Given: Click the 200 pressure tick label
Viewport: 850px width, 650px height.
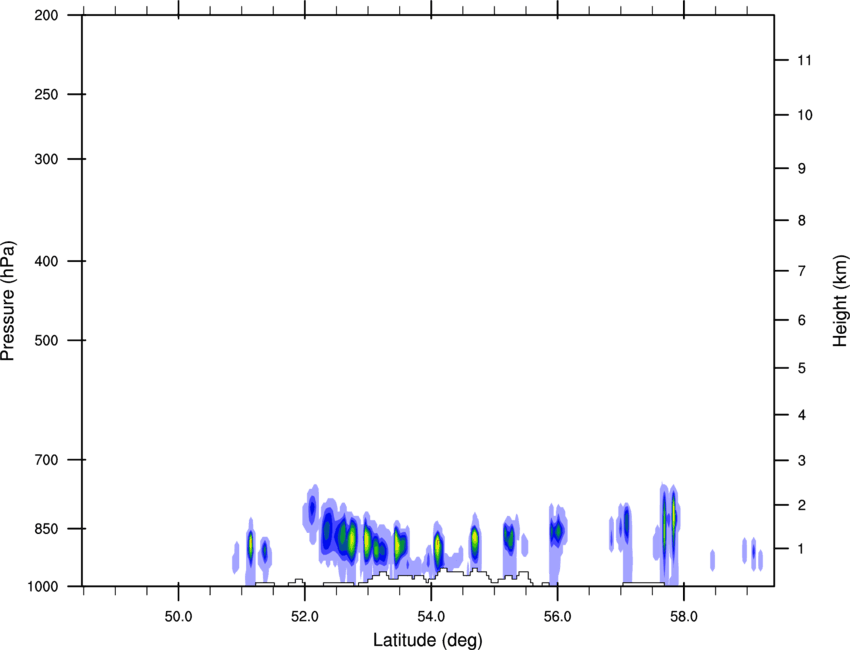Looking at the screenshot, I should coord(46,15).
